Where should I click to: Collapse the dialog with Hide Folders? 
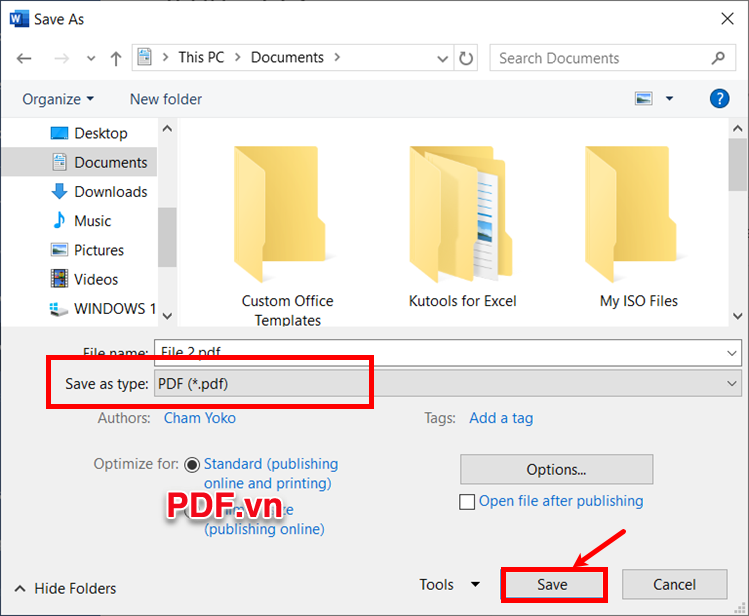tap(66, 588)
